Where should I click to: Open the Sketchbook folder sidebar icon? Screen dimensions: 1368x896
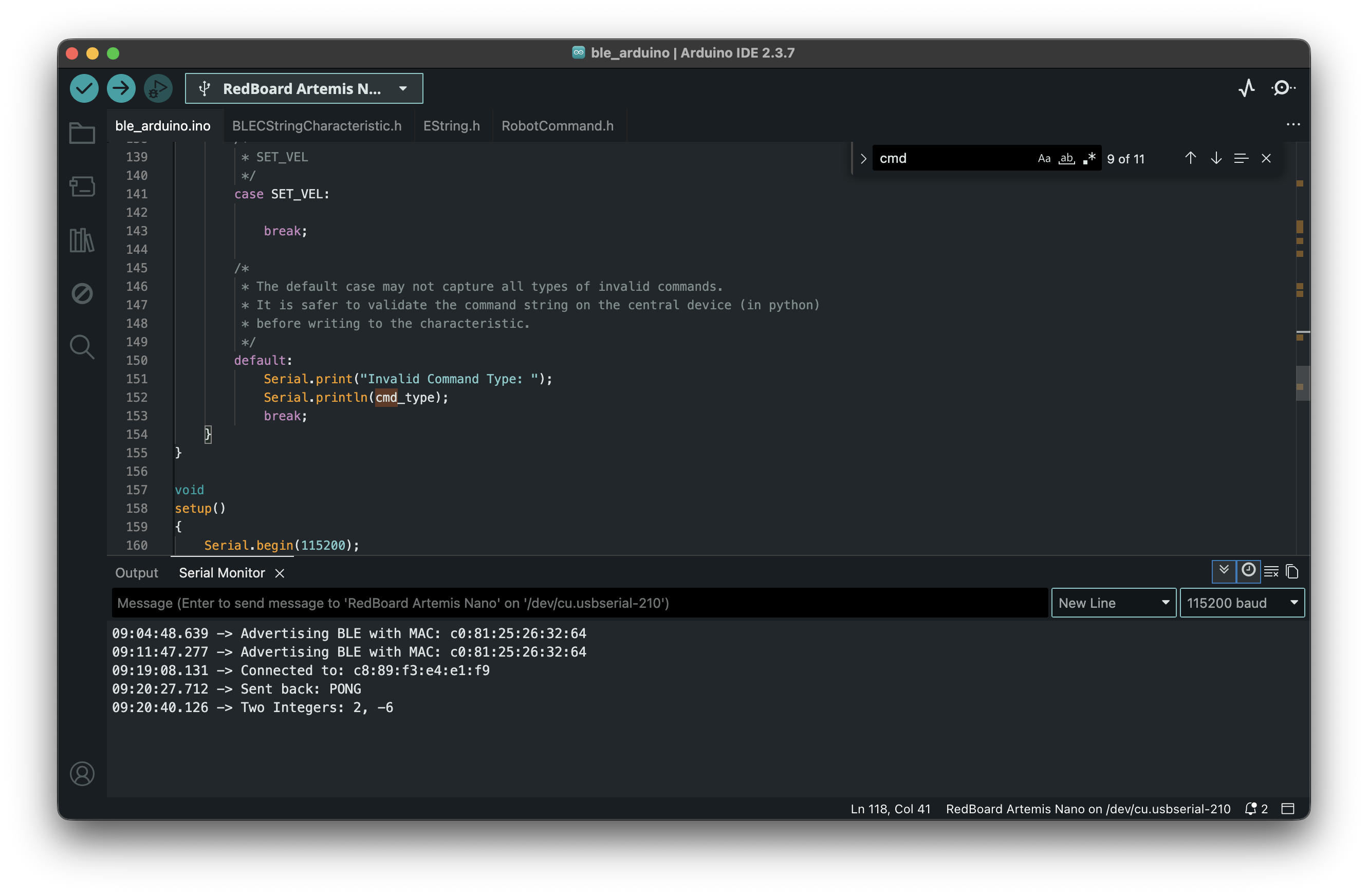pyautogui.click(x=82, y=134)
